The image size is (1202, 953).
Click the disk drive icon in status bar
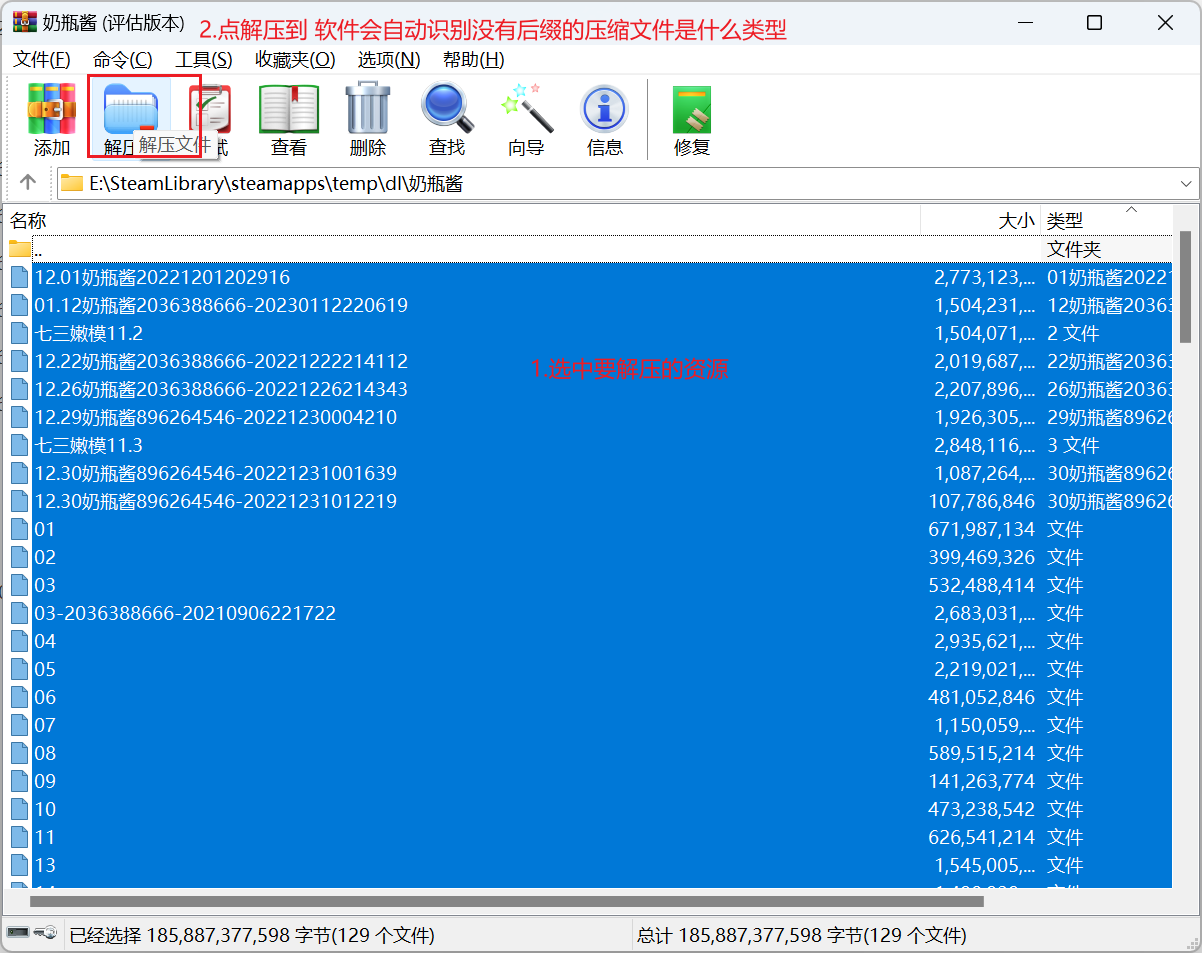[x=18, y=934]
